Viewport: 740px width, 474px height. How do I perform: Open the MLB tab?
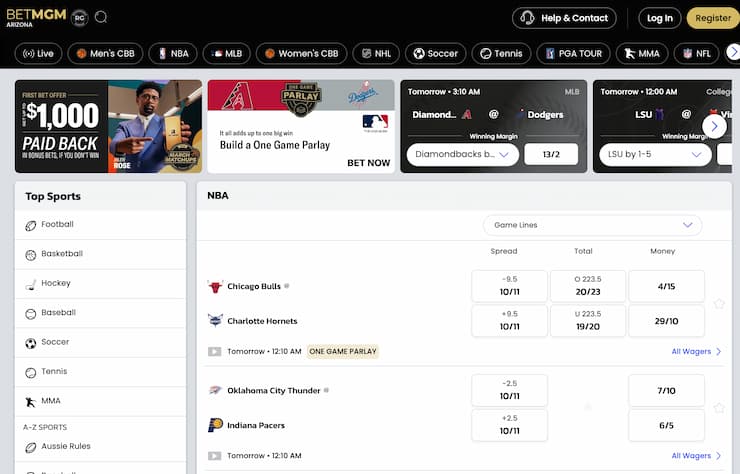227,53
